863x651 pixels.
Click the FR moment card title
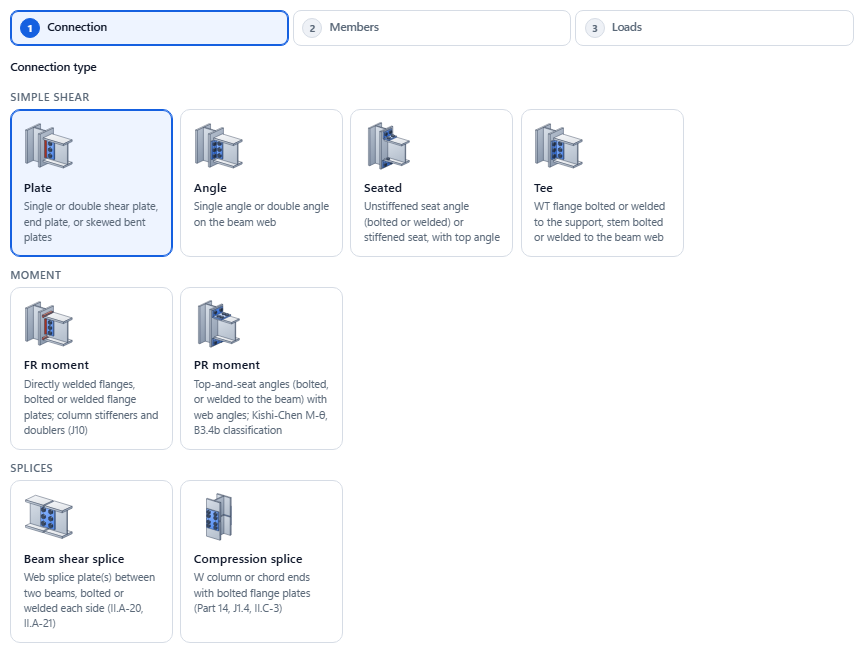pyautogui.click(x=56, y=365)
